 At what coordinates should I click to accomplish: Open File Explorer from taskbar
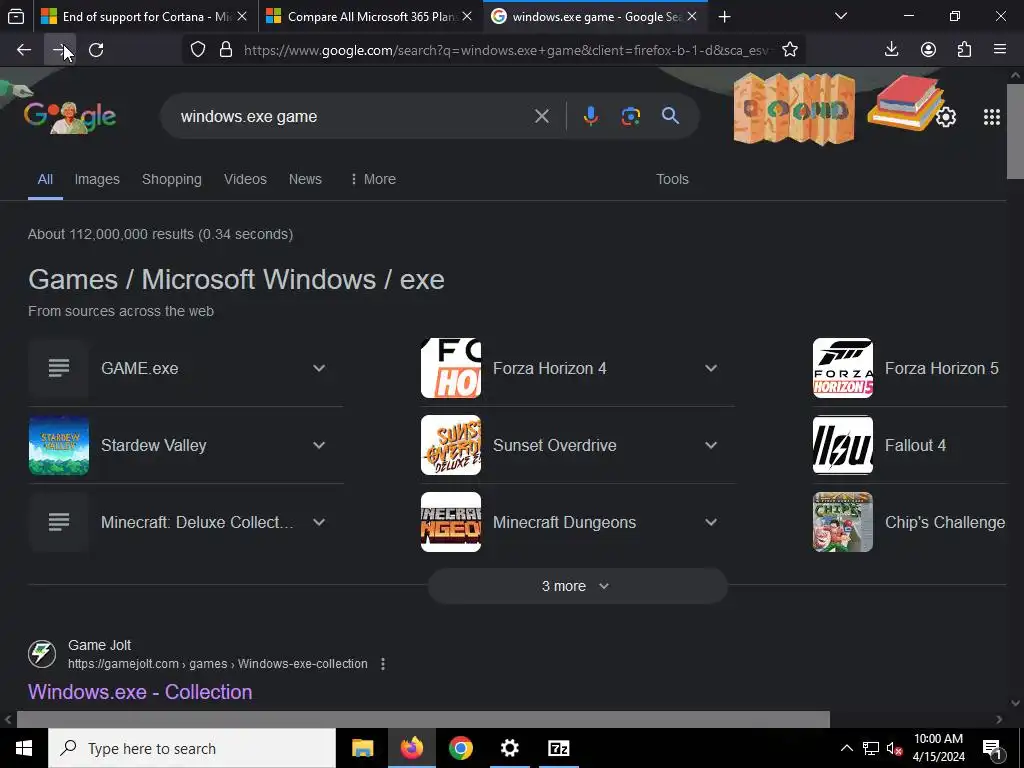(x=362, y=748)
